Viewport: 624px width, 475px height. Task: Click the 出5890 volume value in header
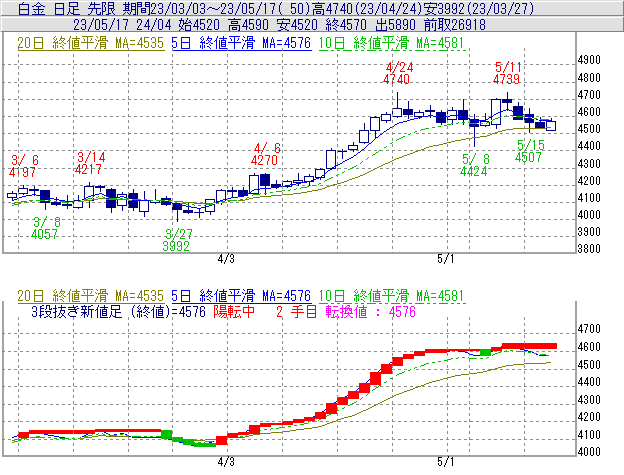click(x=396, y=25)
